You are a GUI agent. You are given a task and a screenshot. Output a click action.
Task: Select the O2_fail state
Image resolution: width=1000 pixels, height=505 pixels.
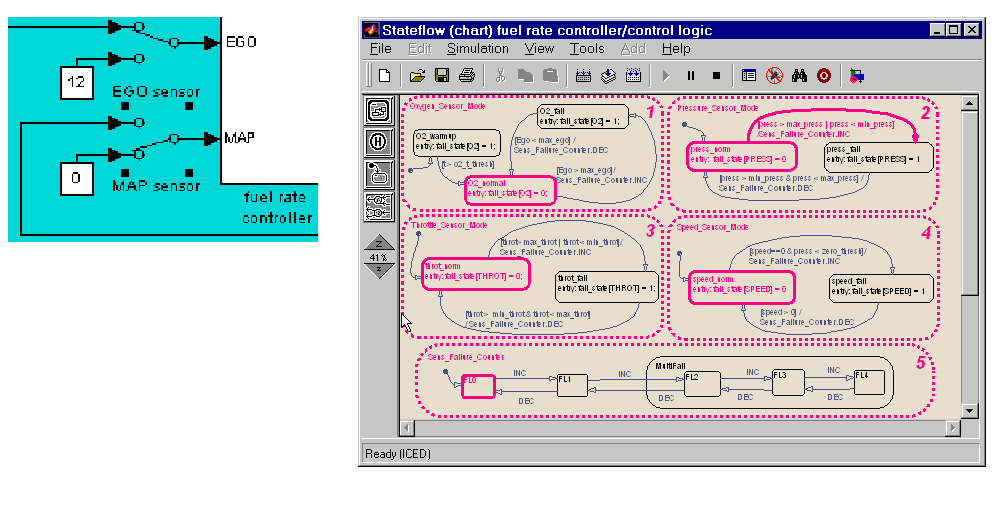coord(583,116)
